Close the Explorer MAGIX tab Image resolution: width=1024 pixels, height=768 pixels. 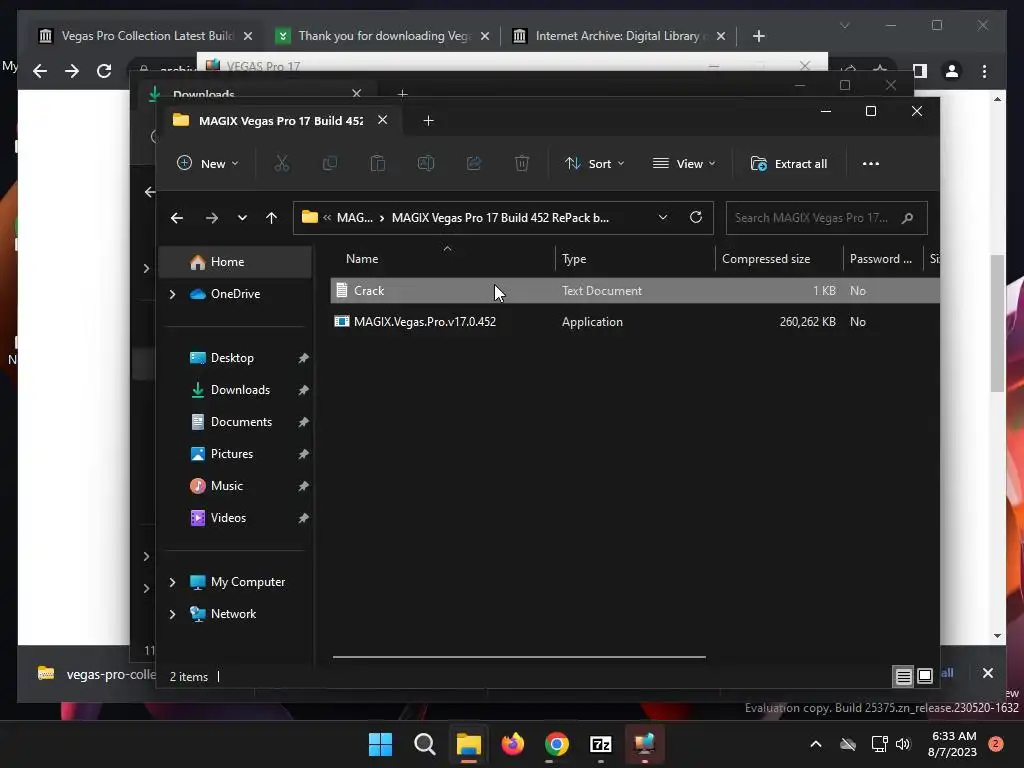click(x=383, y=120)
